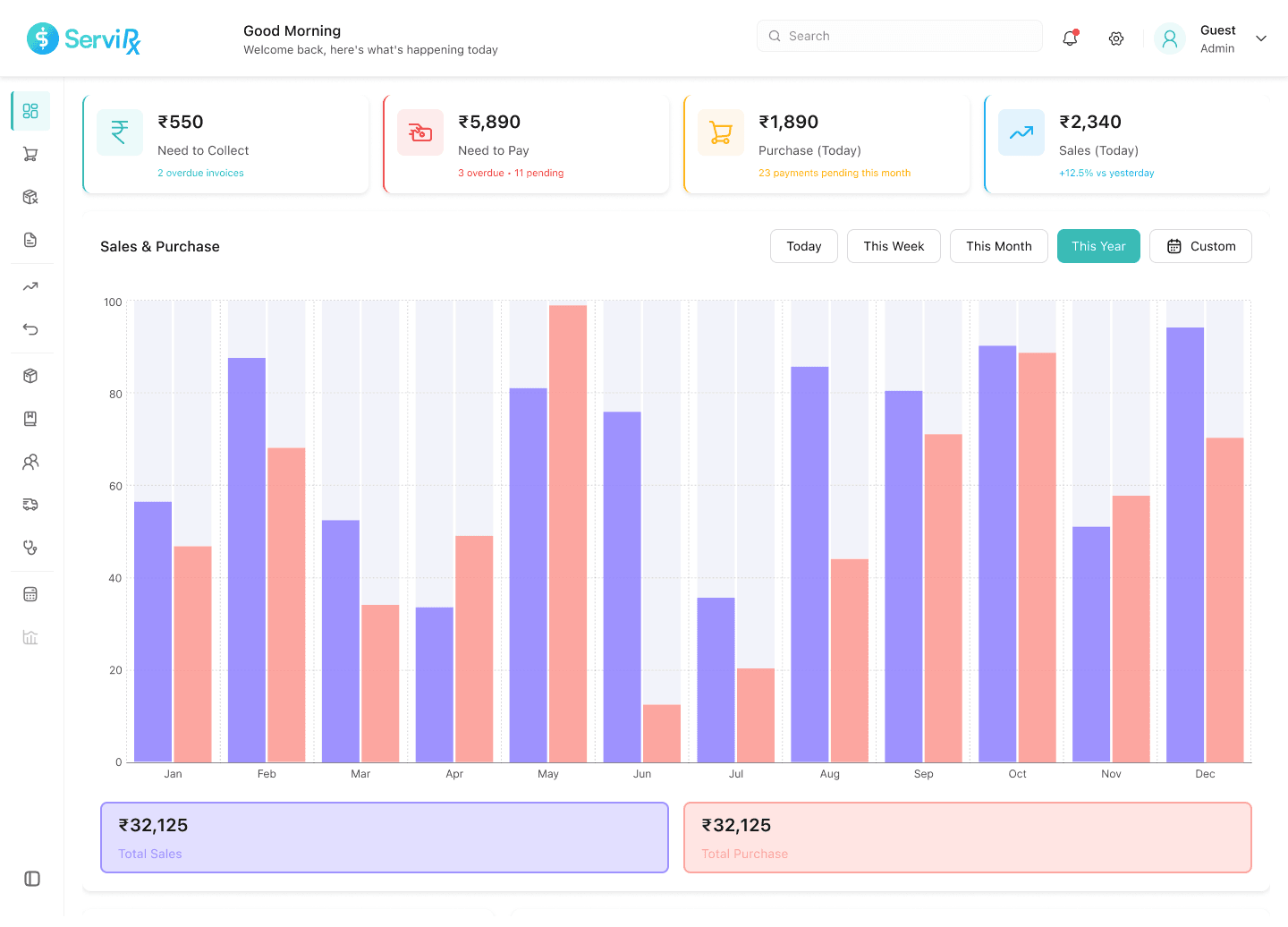Screen dimensions: 1288x927
Task: Click the invoice document icon in sidebar
Action: pos(30,239)
